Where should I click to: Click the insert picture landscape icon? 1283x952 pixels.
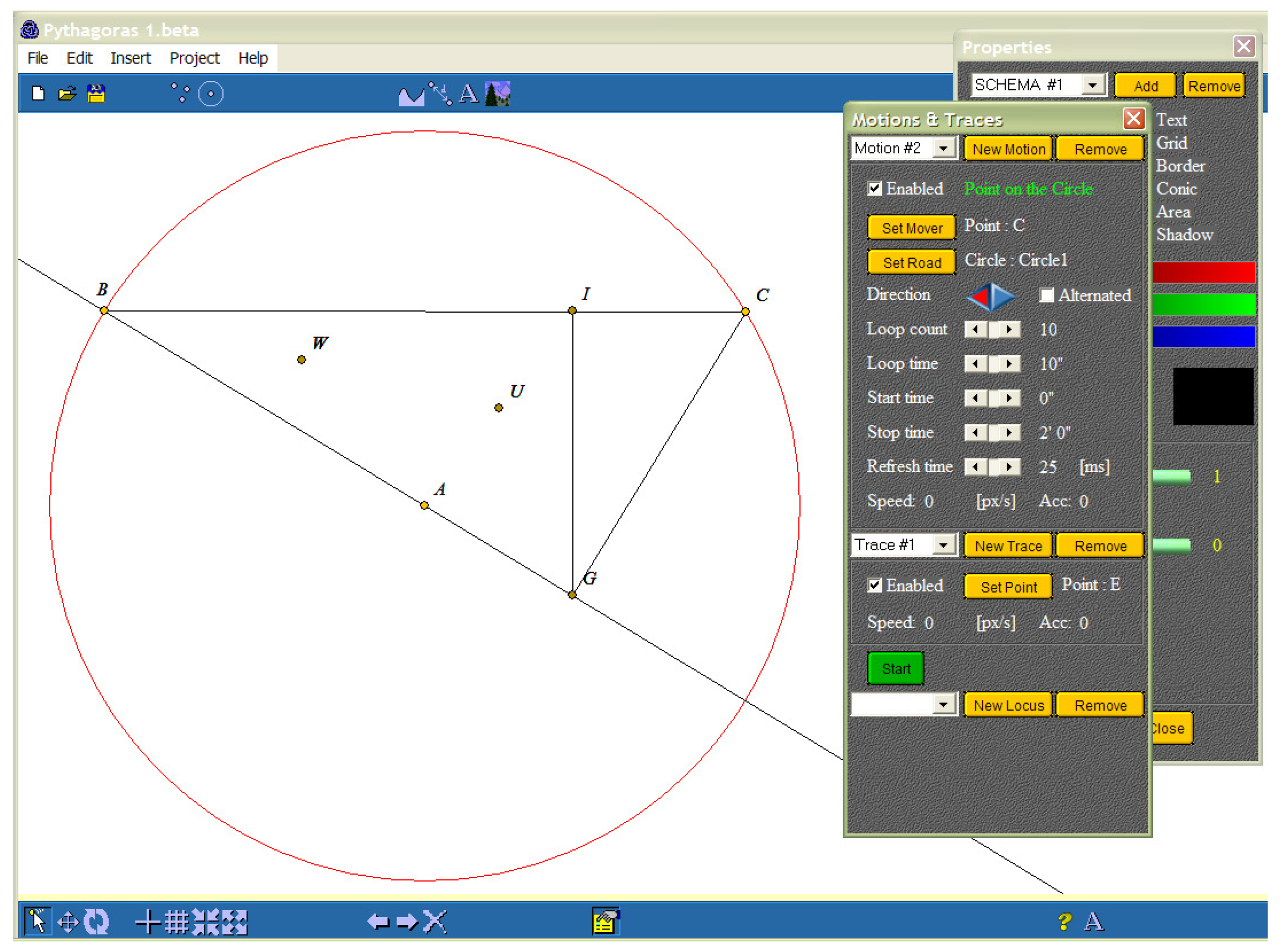(498, 94)
